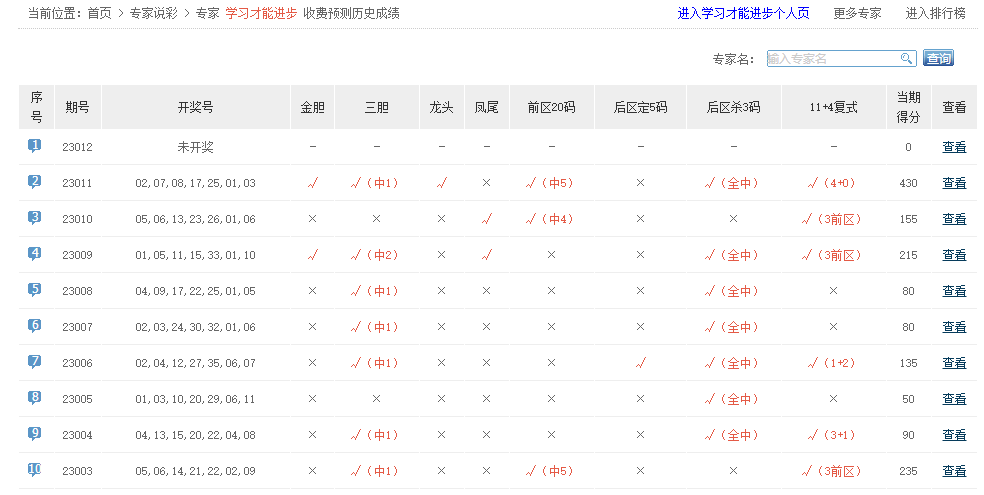The width and height of the screenshot is (984, 495).
Task: Click the number 9 row badge icon
Action: (35, 434)
